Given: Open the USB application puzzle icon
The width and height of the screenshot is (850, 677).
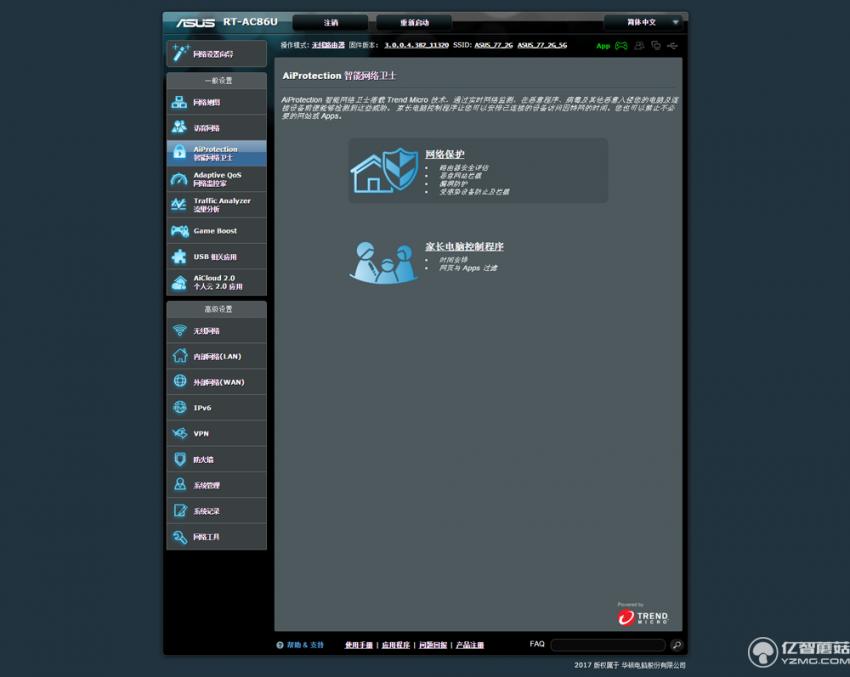Looking at the screenshot, I should point(179,256).
